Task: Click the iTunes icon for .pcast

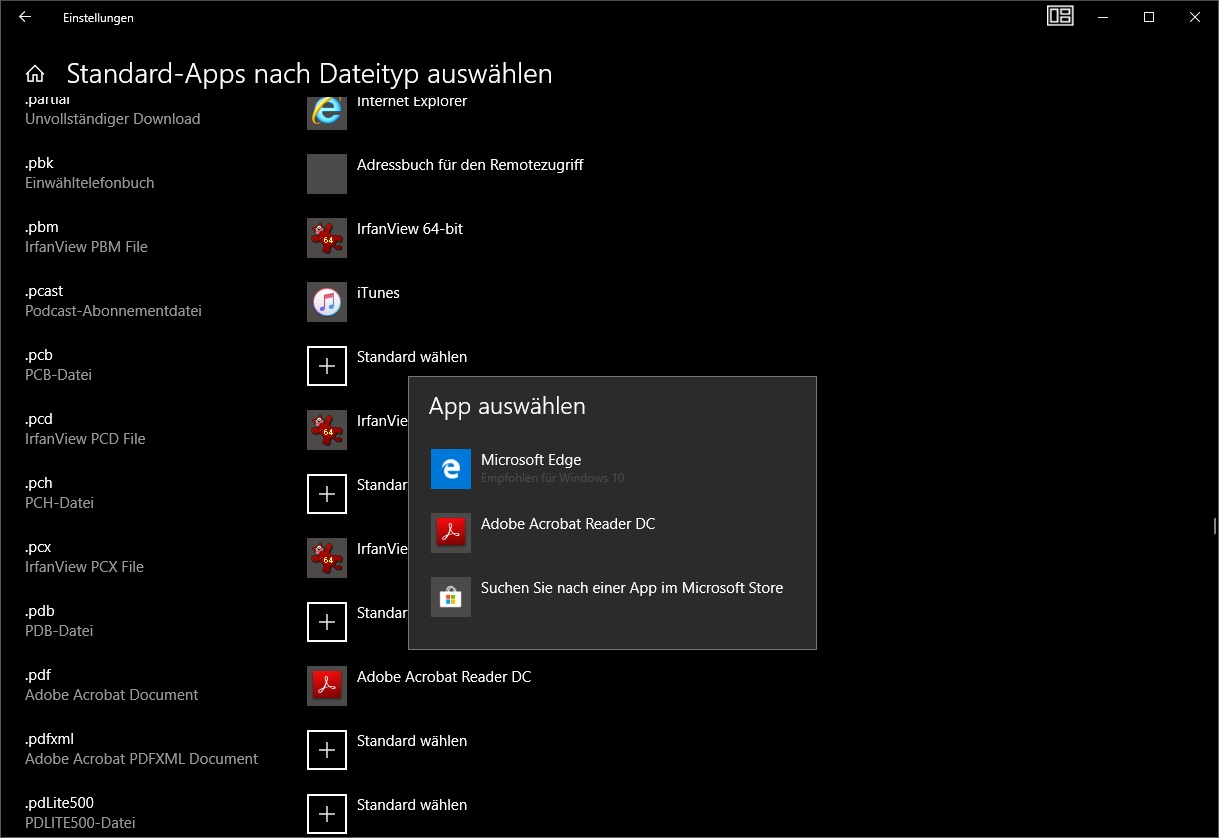Action: (x=327, y=302)
